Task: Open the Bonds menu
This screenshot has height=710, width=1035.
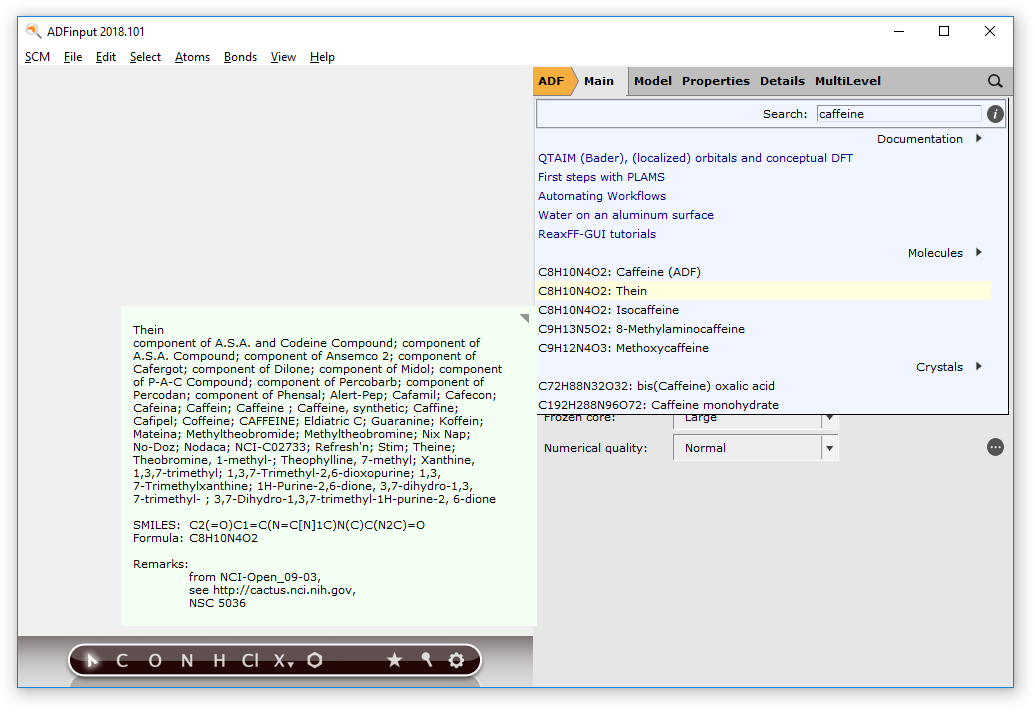Action: pyautogui.click(x=240, y=57)
